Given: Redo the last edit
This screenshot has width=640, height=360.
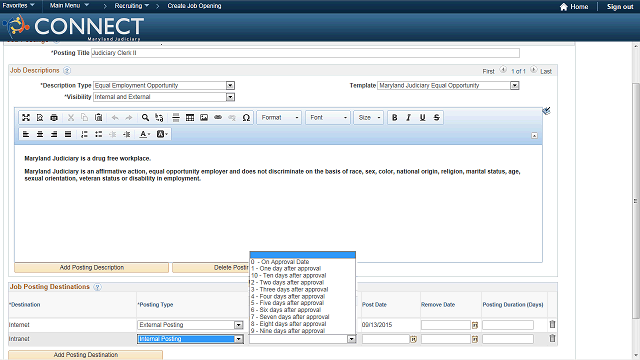Looking at the screenshot, I should tap(129, 118).
